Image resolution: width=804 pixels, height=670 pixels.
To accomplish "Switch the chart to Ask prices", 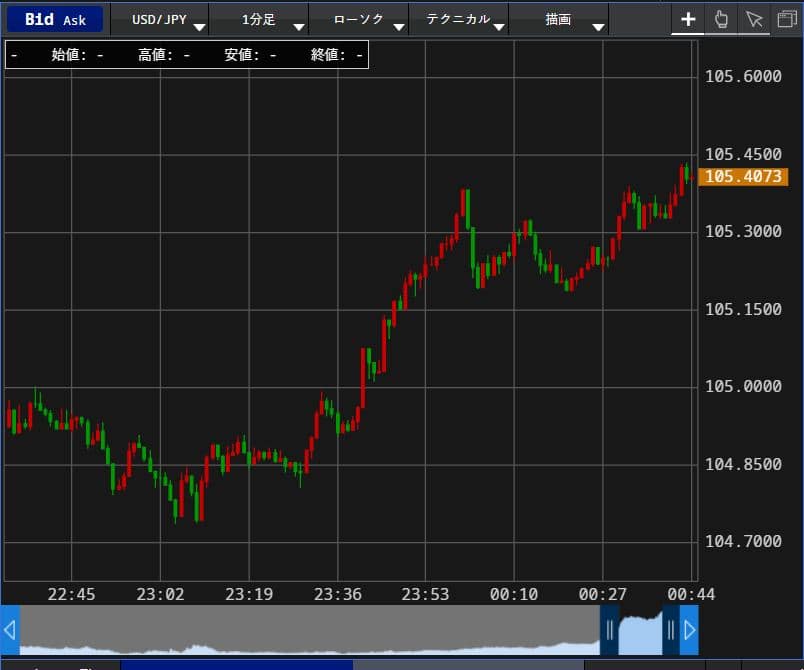I will tap(74, 21).
